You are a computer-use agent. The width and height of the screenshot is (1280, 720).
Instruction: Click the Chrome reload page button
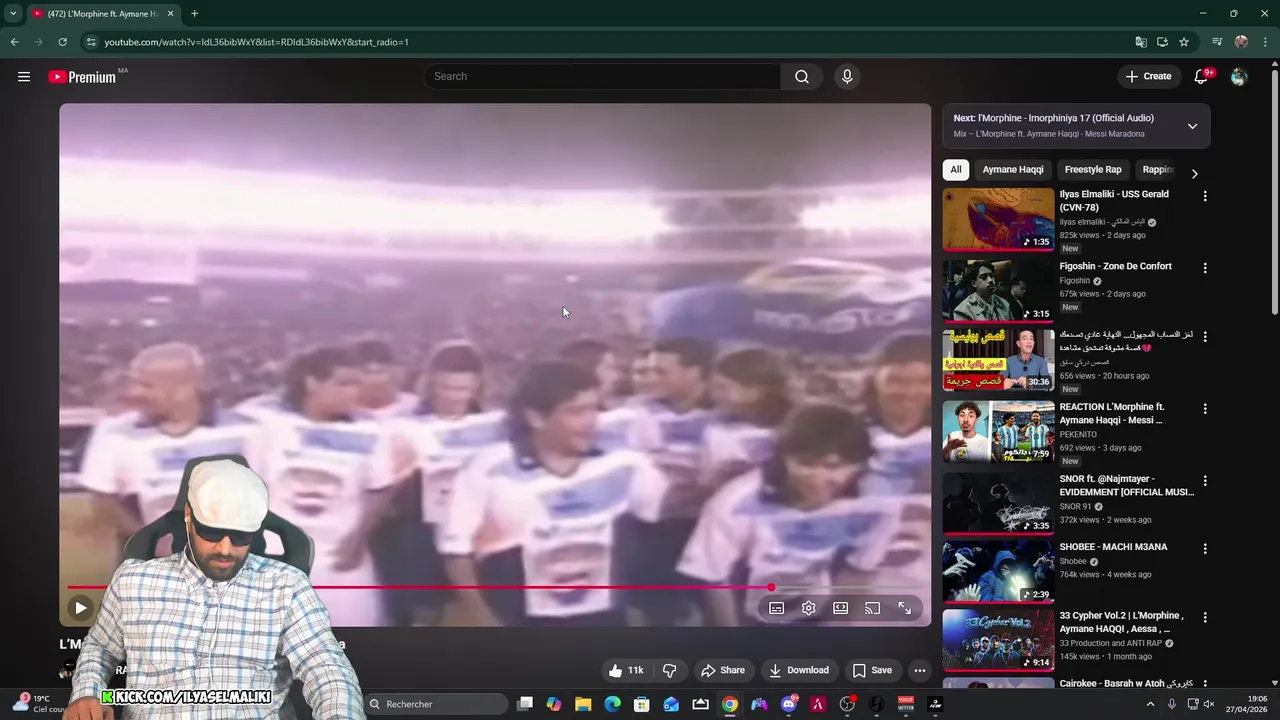click(62, 42)
